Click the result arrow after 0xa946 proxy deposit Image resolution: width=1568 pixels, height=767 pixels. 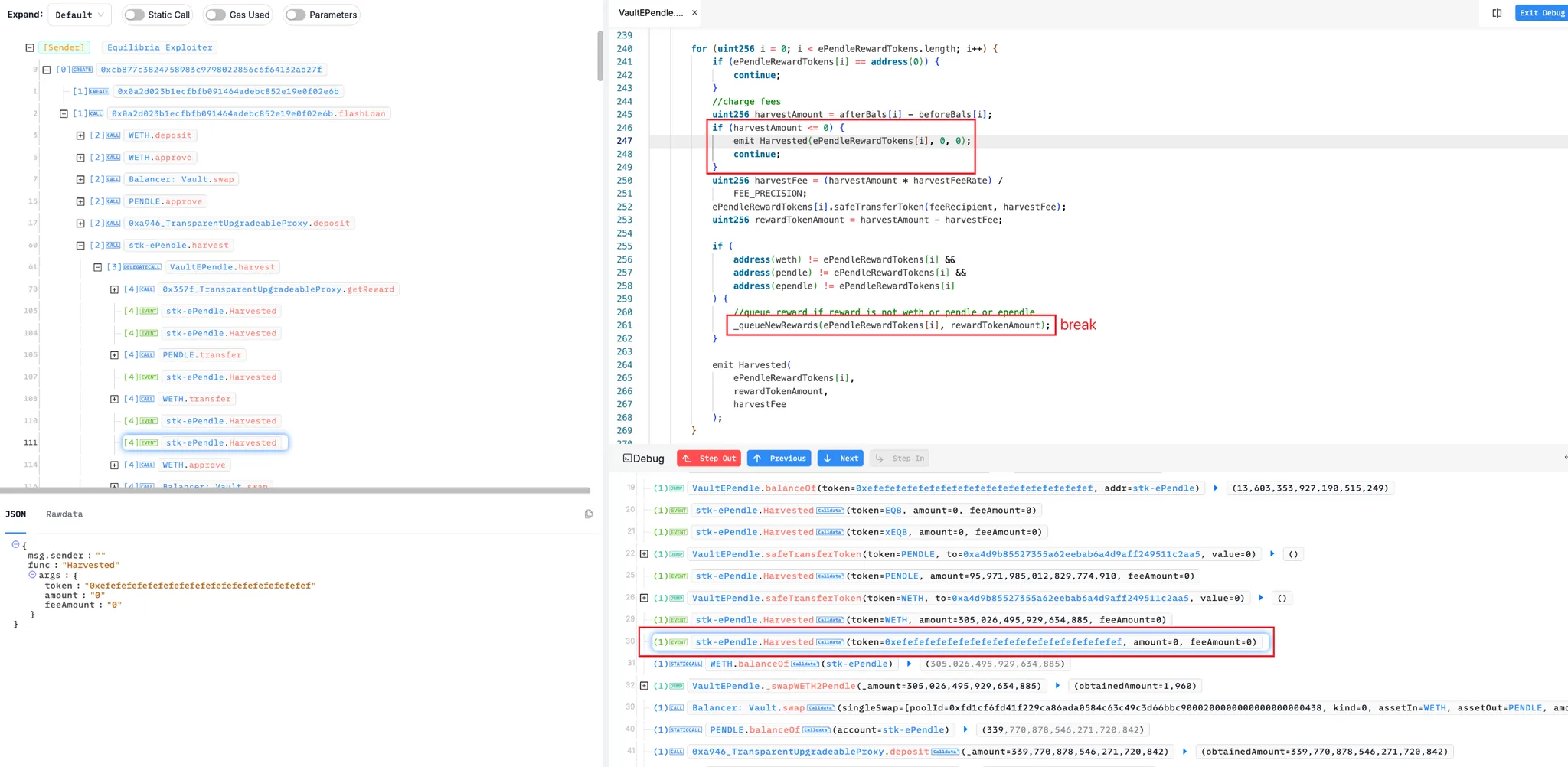click(x=1184, y=752)
